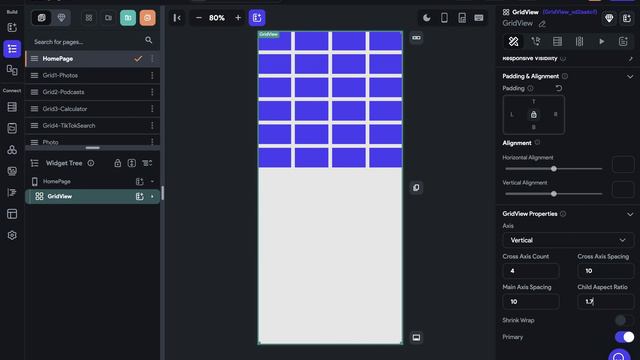This screenshot has width=640, height=360.
Task: Toggle the Shrink Wrap switch
Action: coord(624,320)
